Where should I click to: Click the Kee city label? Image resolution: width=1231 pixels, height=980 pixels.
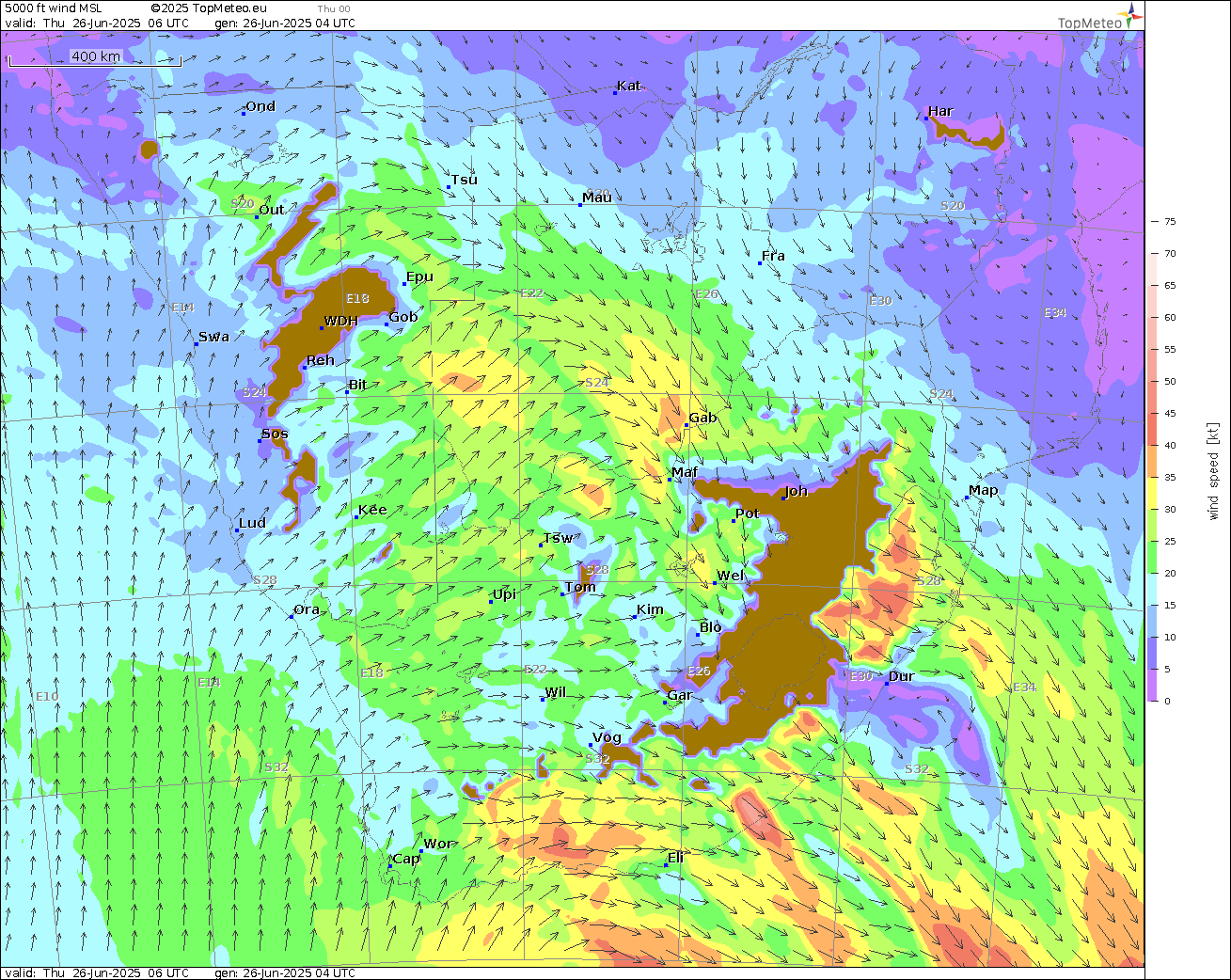(x=372, y=510)
